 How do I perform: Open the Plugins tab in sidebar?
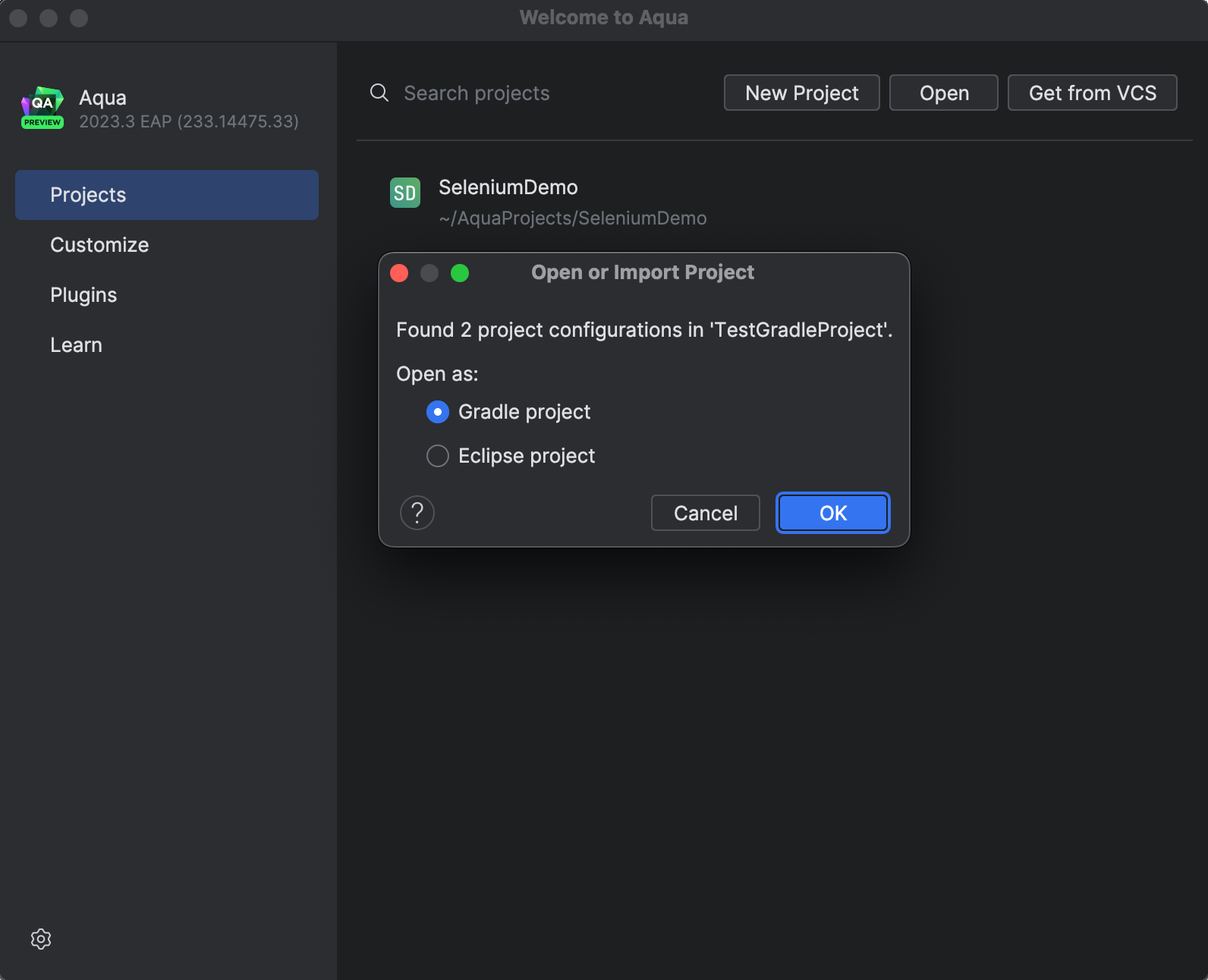167,295
